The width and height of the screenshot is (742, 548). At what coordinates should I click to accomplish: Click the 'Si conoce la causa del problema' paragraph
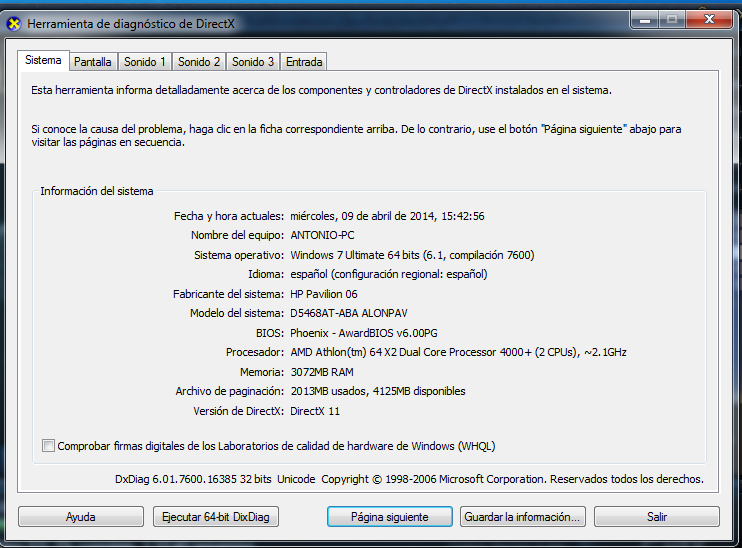pyautogui.click(x=356, y=135)
